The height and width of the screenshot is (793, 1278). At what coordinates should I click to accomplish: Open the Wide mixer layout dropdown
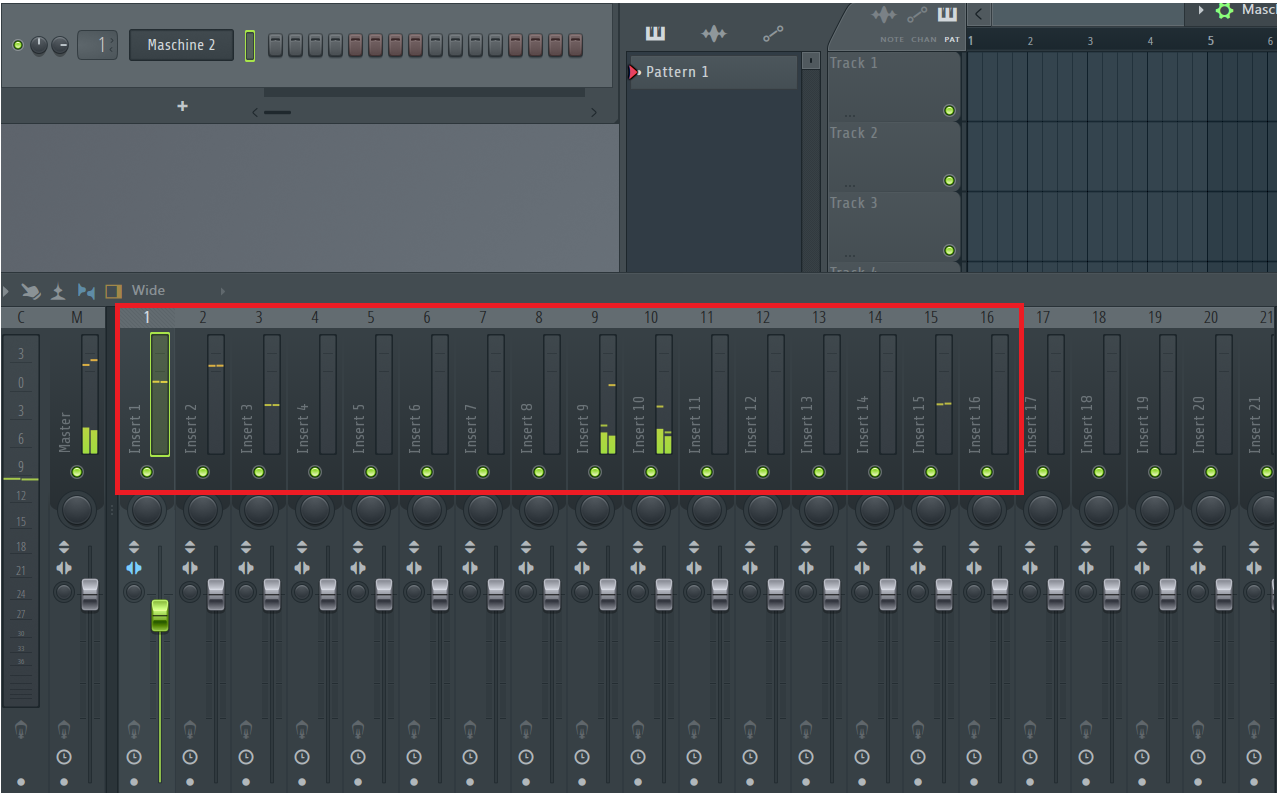pos(150,290)
